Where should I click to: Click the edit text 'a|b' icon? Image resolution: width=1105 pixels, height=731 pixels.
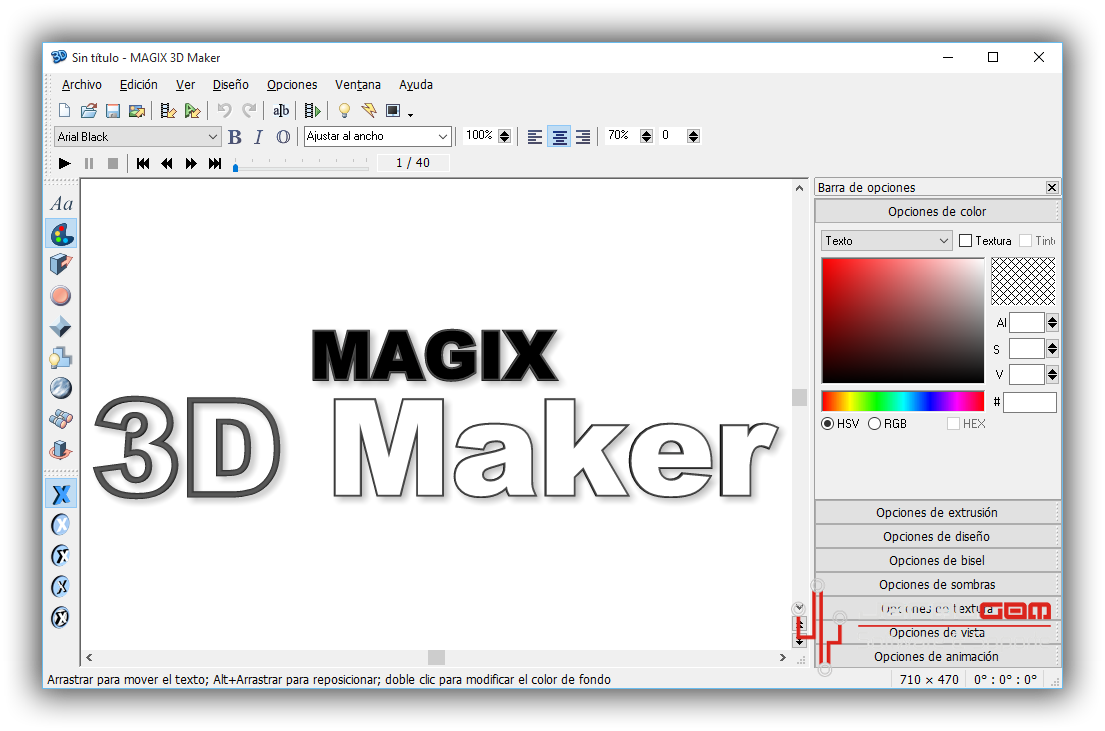coord(280,111)
